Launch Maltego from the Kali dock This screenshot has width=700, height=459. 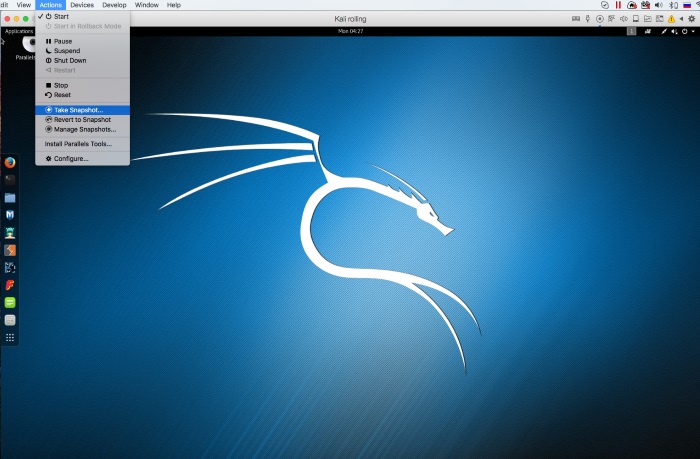click(x=10, y=267)
